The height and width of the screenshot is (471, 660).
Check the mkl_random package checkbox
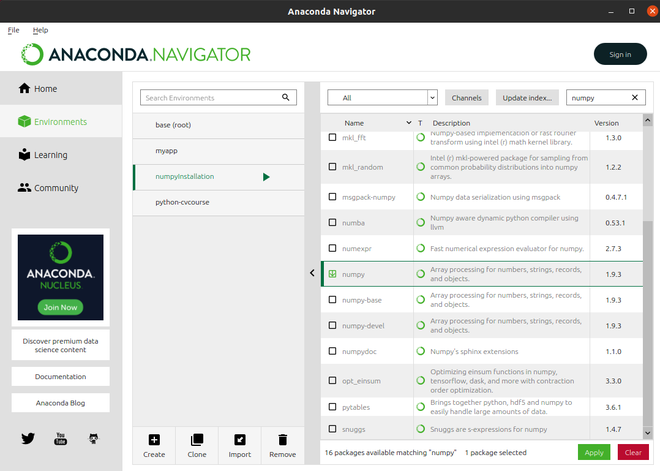pos(333,167)
